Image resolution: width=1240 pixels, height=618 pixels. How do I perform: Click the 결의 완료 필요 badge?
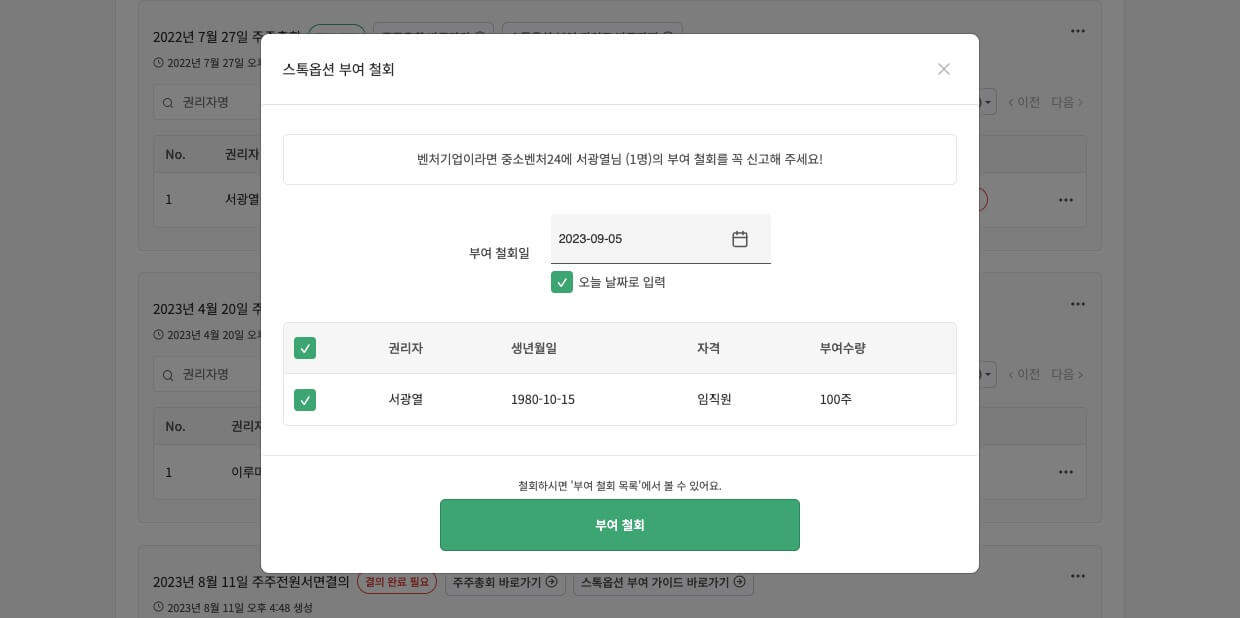pyautogui.click(x=397, y=582)
